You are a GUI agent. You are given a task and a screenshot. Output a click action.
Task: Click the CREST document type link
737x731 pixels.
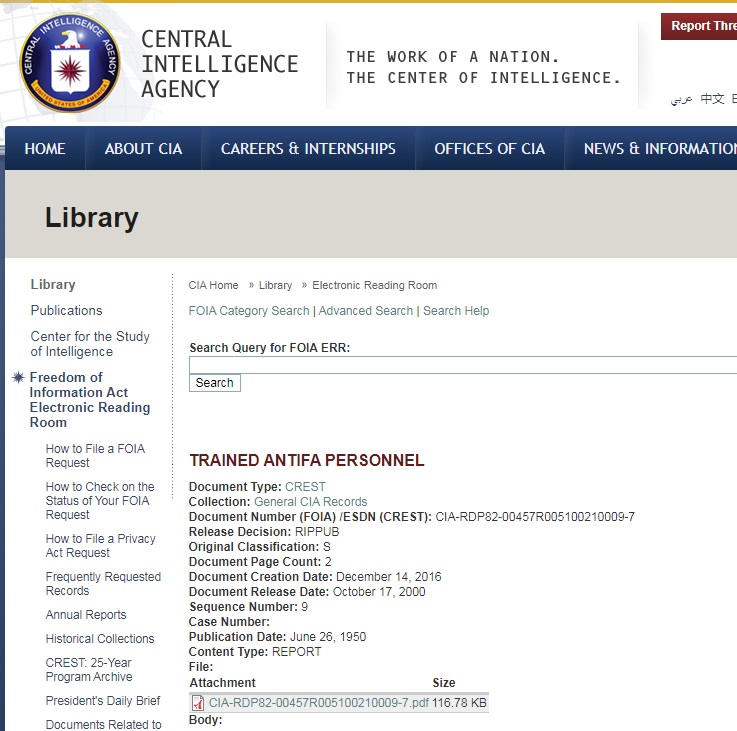tap(305, 487)
